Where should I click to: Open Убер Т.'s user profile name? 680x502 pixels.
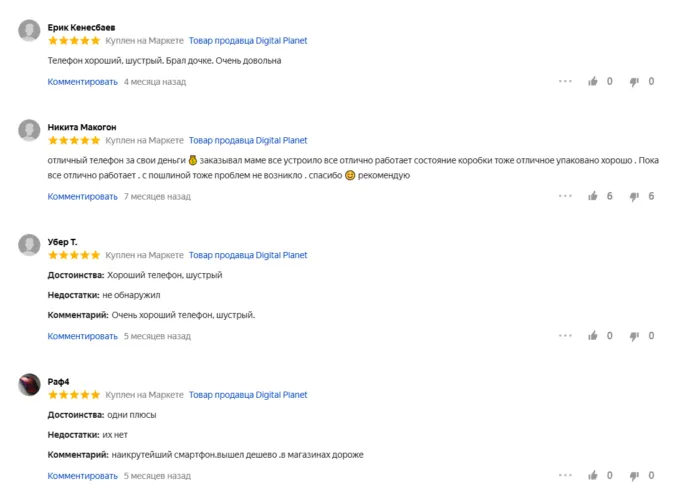(x=62, y=242)
